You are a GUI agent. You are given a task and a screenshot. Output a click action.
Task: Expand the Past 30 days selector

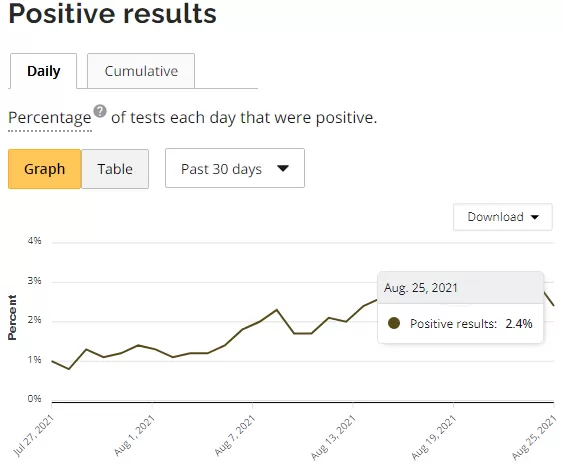[x=235, y=168]
